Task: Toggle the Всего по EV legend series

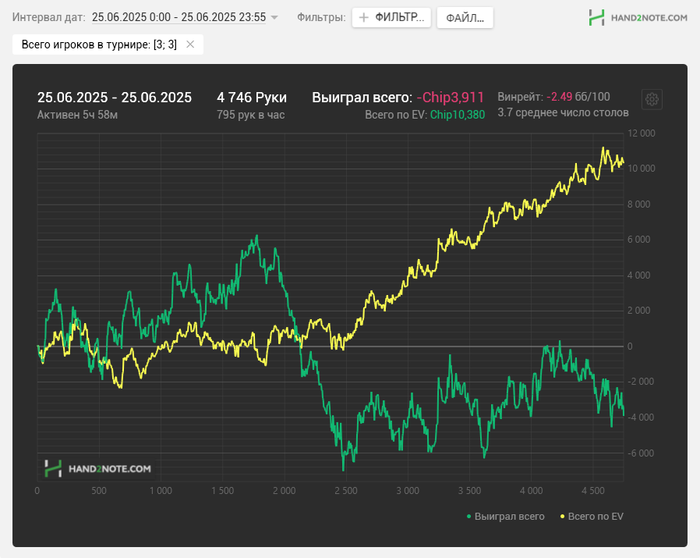Action: (592, 516)
